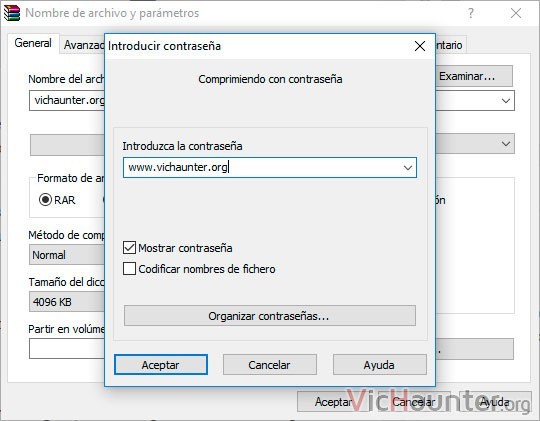Open Ayuda in the password dialog

(380, 364)
